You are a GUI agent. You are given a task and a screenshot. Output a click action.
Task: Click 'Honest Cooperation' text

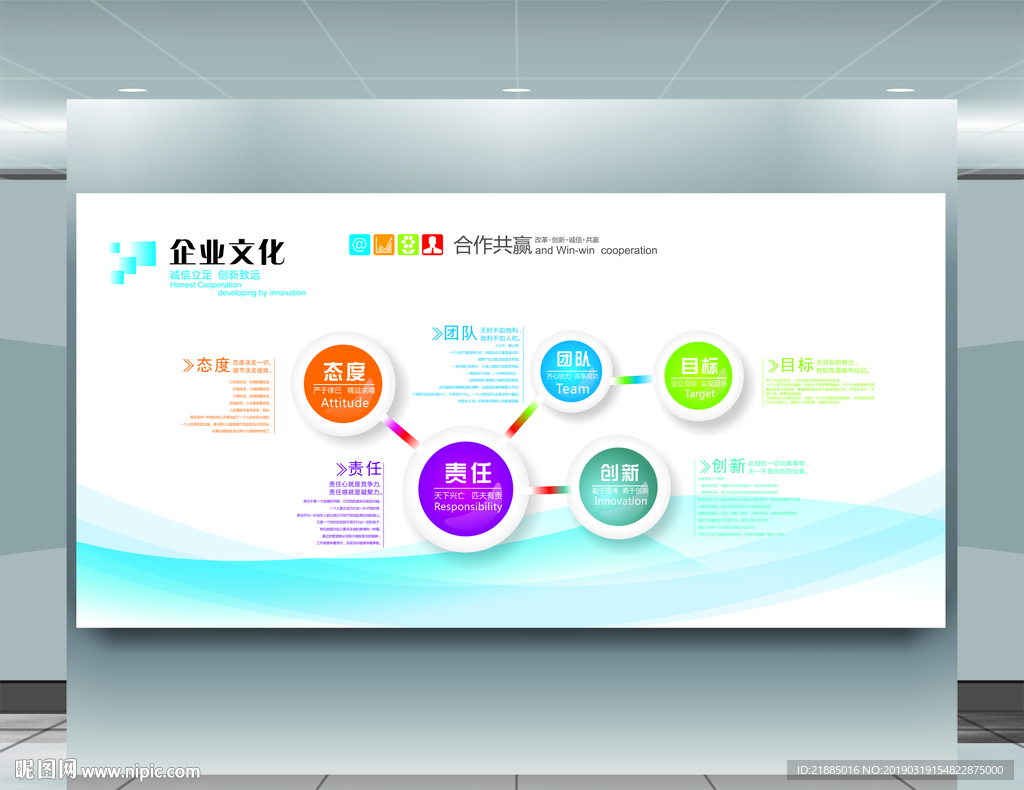(x=206, y=285)
